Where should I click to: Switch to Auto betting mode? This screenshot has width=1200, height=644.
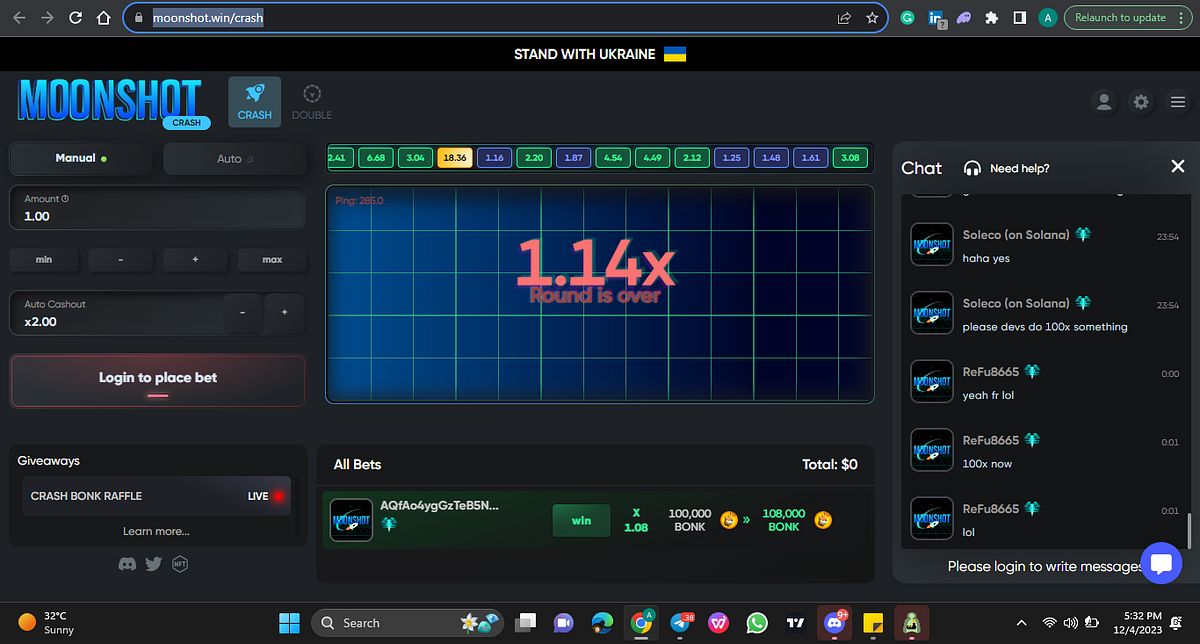pos(235,158)
